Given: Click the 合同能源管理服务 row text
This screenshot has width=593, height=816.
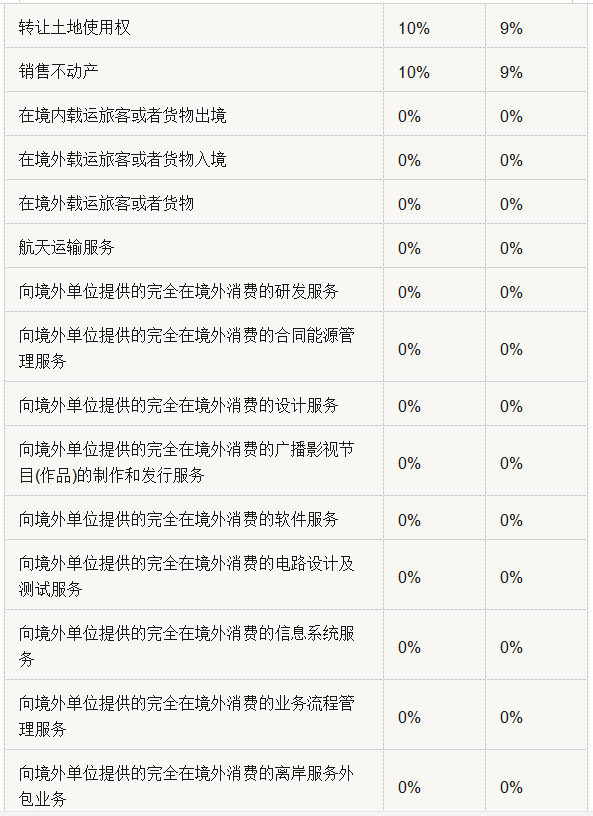Looking at the screenshot, I should tap(187, 348).
